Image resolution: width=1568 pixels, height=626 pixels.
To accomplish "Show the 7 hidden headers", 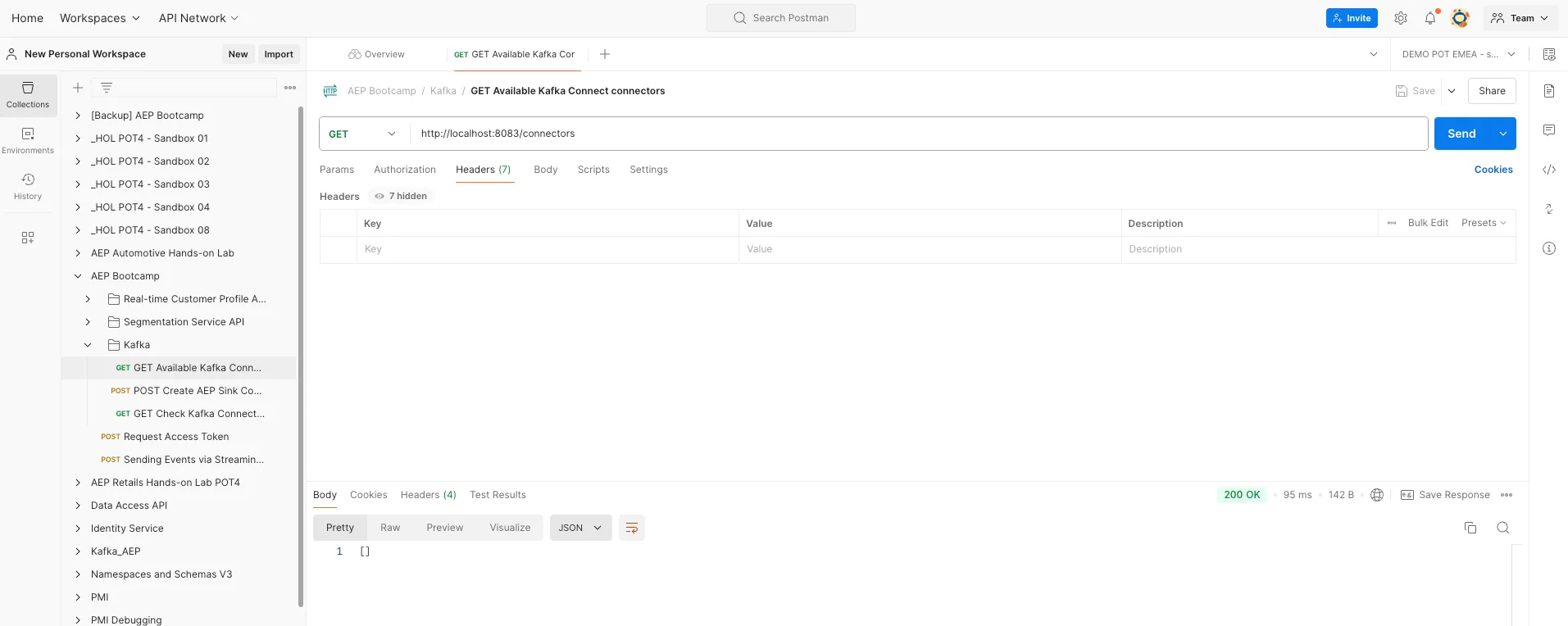I will point(402,196).
